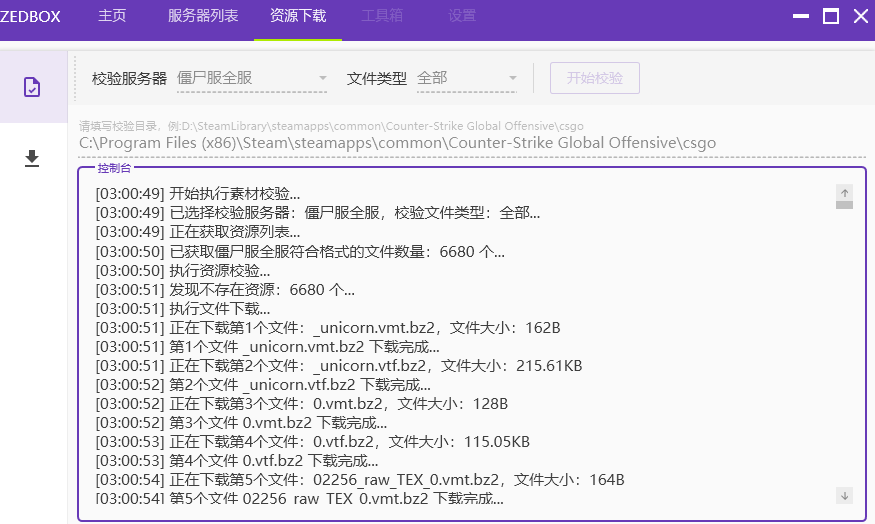Click the ZEDBOX title logo

pos(30,16)
